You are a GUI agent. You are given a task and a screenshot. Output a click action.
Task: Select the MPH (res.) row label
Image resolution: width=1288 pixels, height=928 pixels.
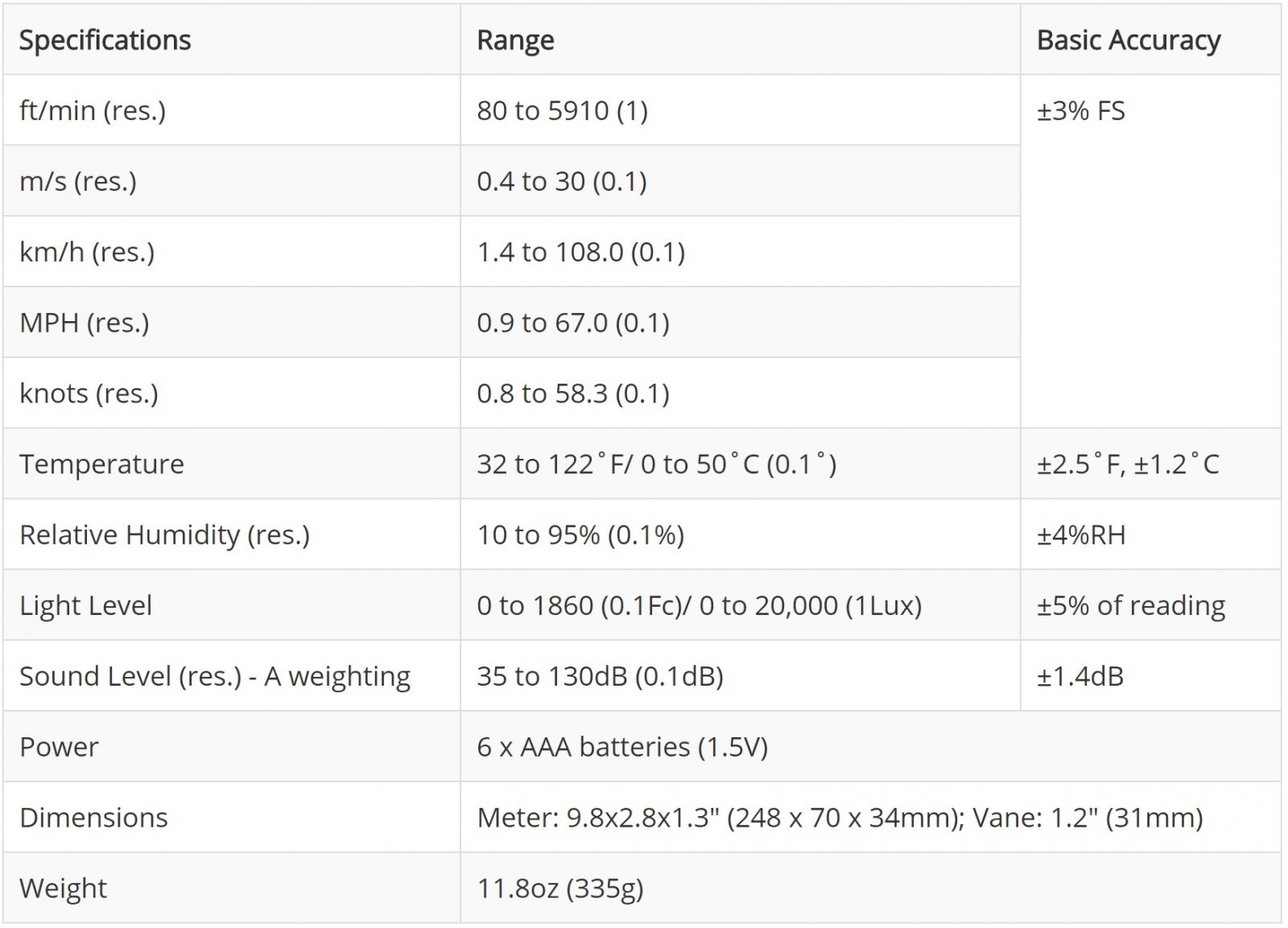(85, 323)
